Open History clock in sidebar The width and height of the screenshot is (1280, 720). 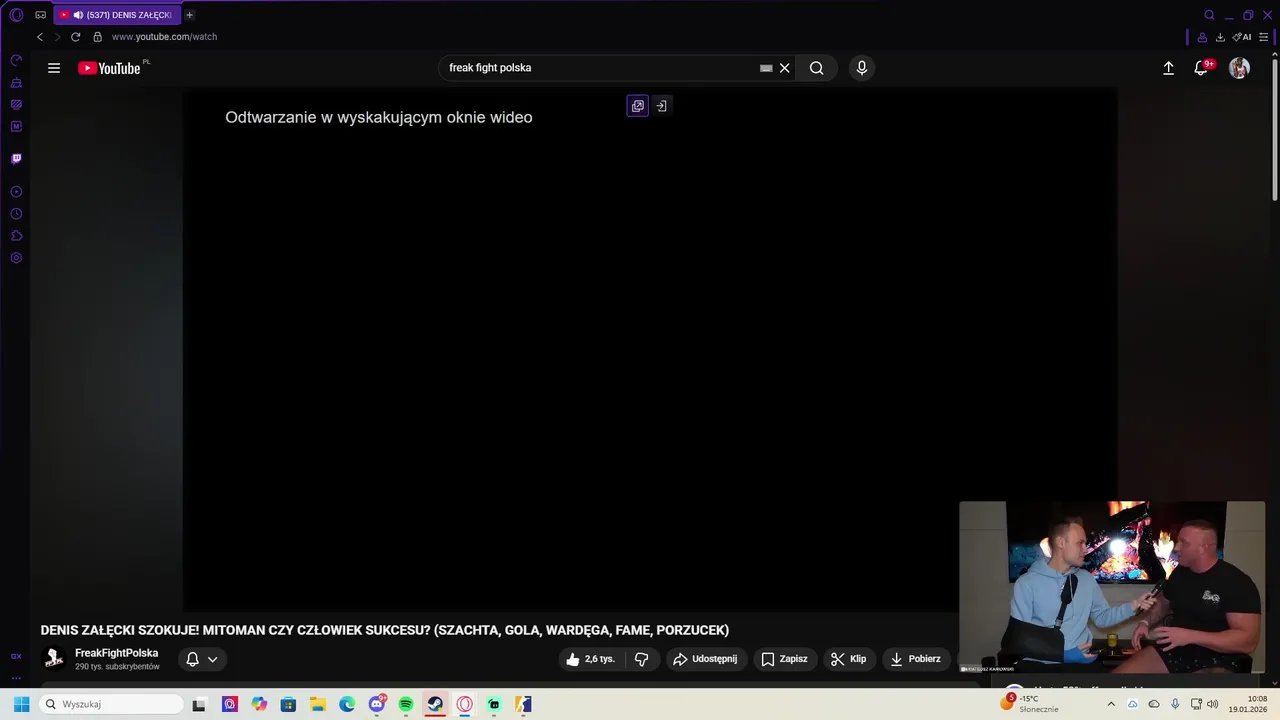pos(16,214)
